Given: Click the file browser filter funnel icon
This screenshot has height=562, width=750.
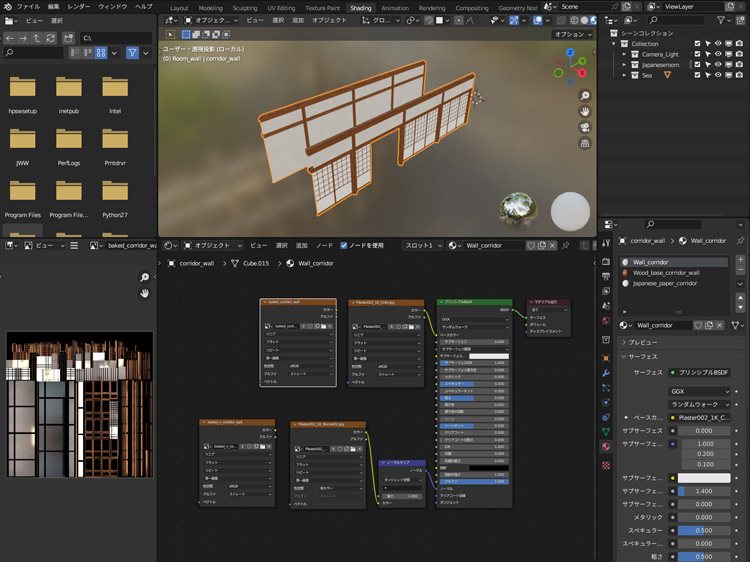Looking at the screenshot, I should coord(133,52).
